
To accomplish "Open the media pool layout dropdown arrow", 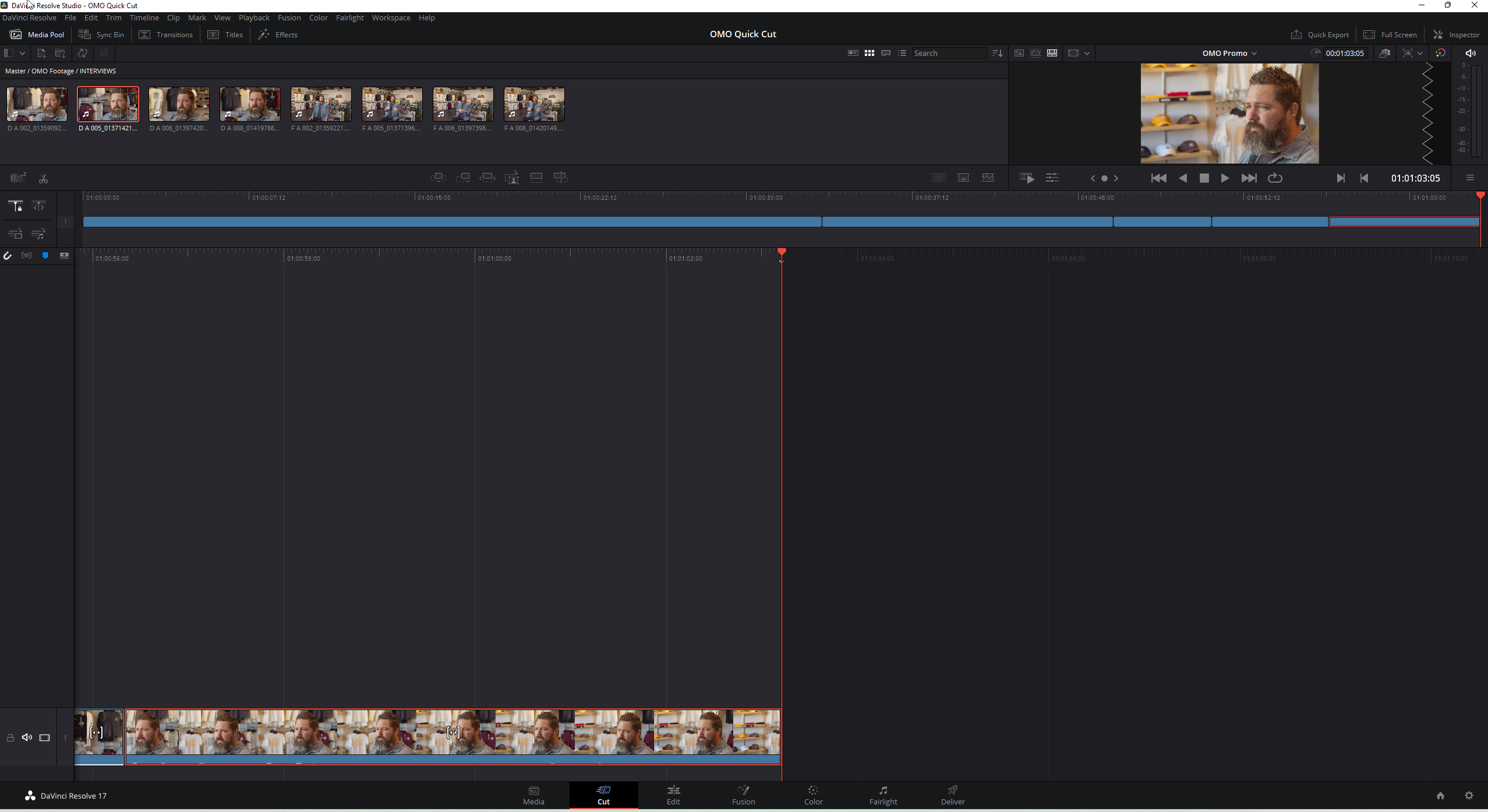I will (23, 53).
